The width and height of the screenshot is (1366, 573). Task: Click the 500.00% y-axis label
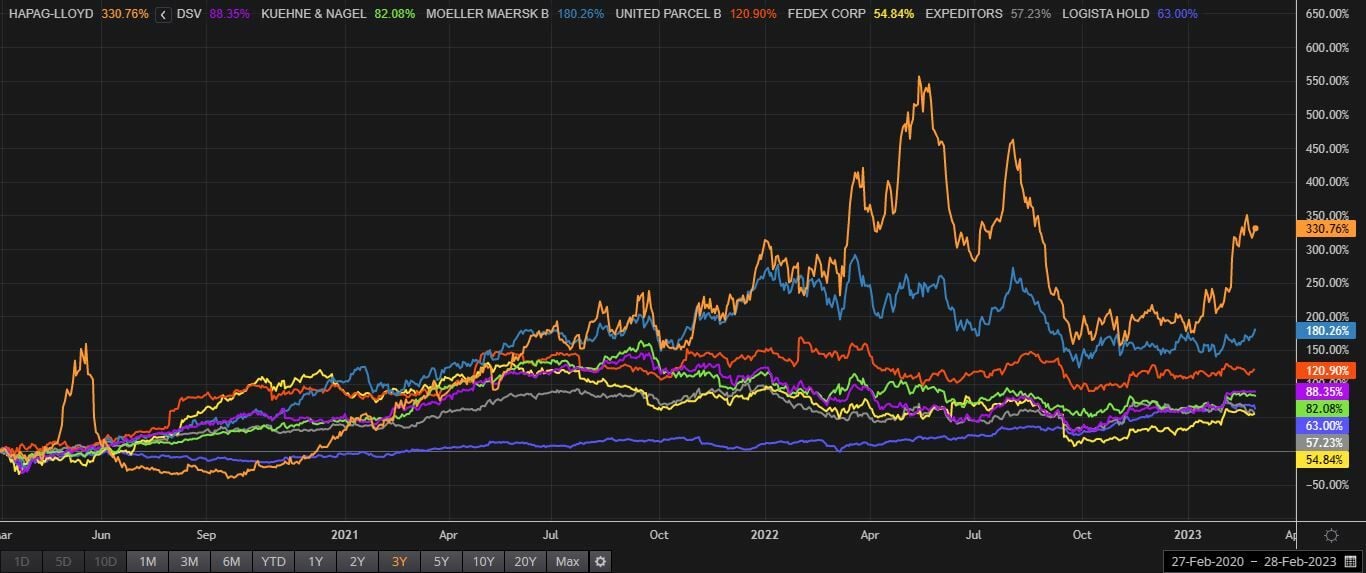pos(1328,115)
